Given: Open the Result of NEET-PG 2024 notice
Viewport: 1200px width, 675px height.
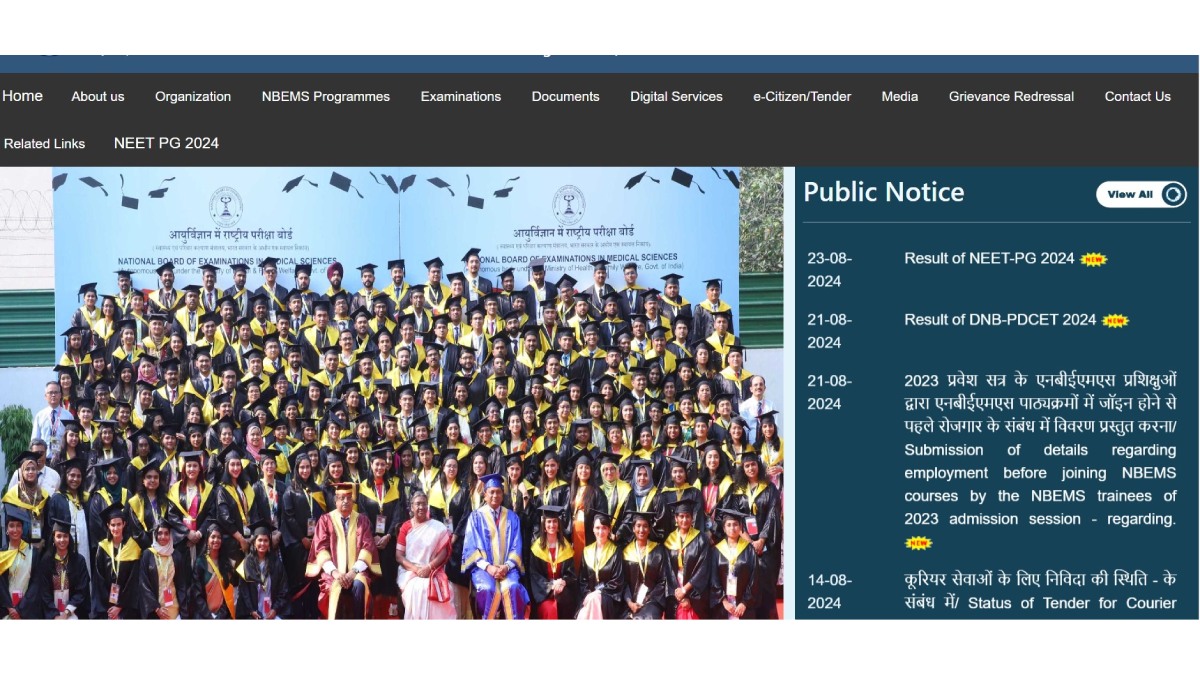Looking at the screenshot, I should click(989, 258).
